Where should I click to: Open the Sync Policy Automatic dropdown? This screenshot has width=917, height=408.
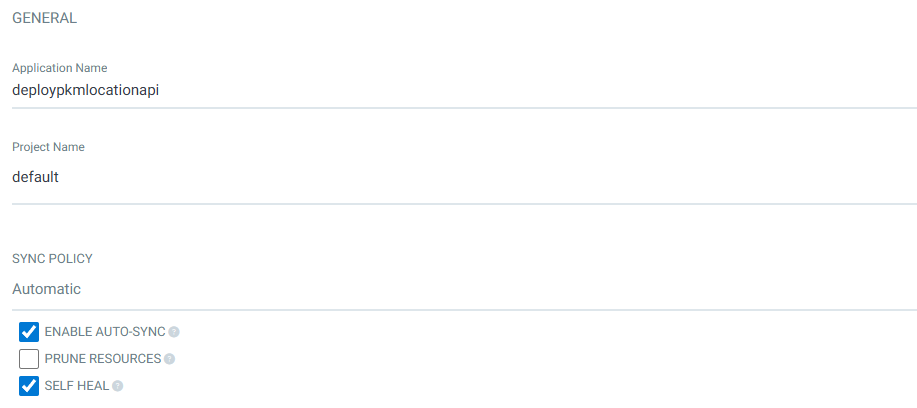click(x=460, y=289)
